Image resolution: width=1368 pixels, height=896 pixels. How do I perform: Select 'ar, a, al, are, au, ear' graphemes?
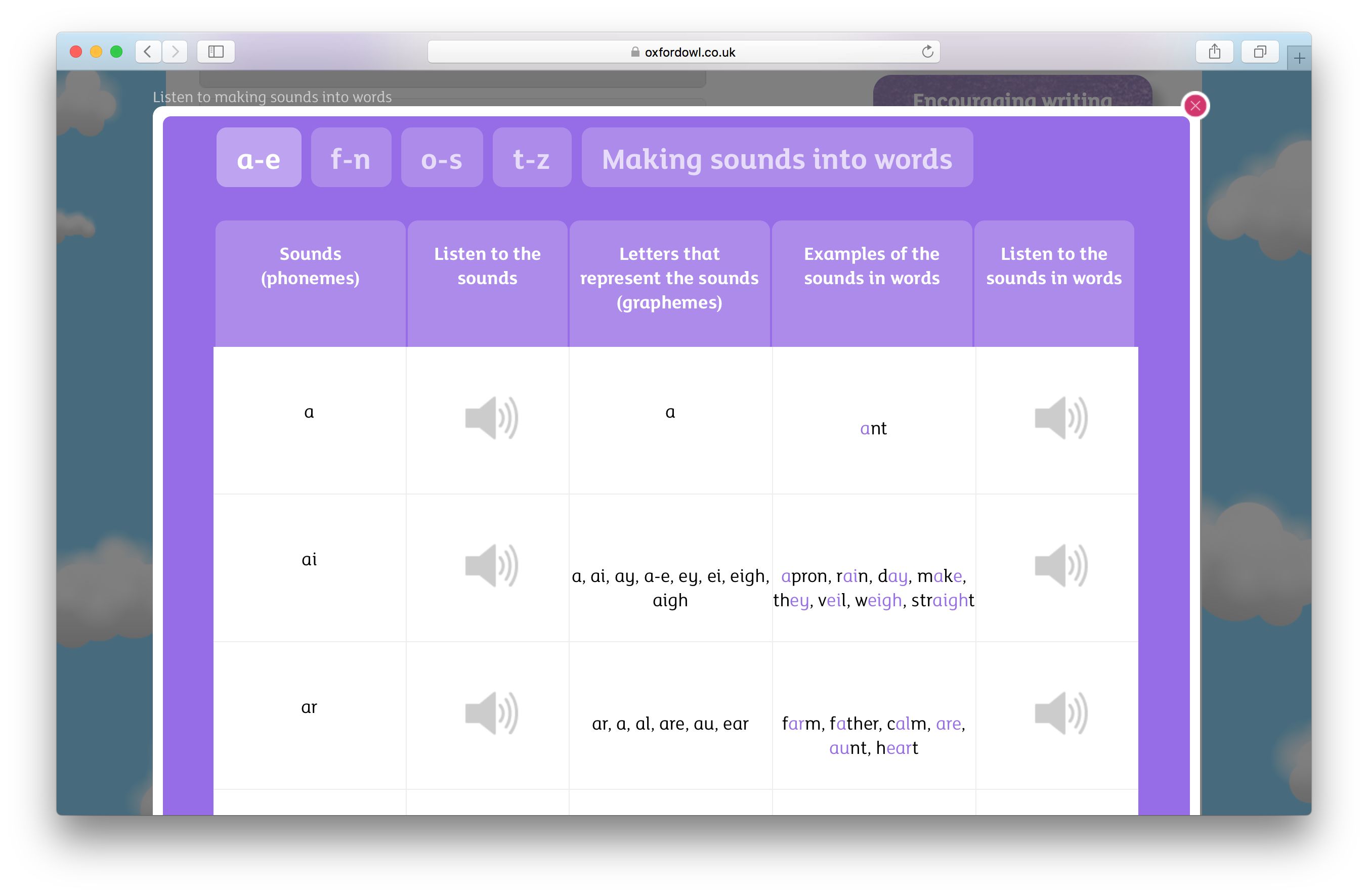670,724
